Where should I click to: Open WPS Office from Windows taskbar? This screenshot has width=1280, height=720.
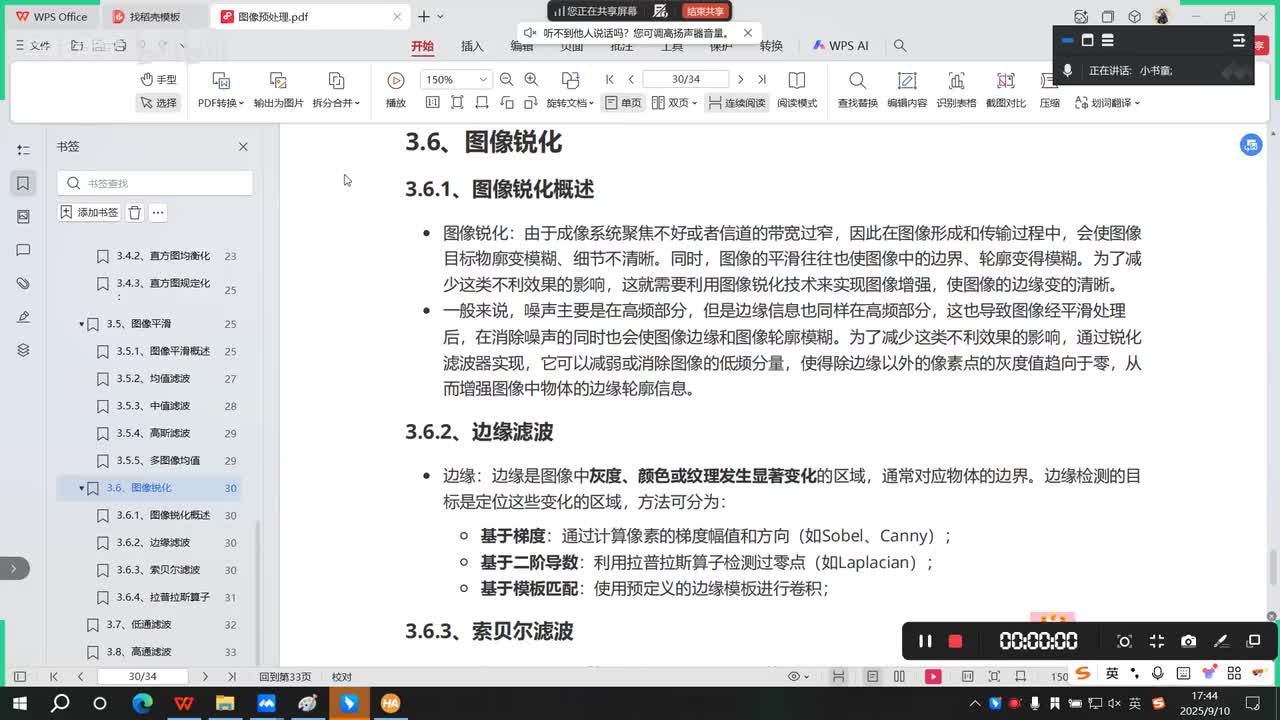183,704
